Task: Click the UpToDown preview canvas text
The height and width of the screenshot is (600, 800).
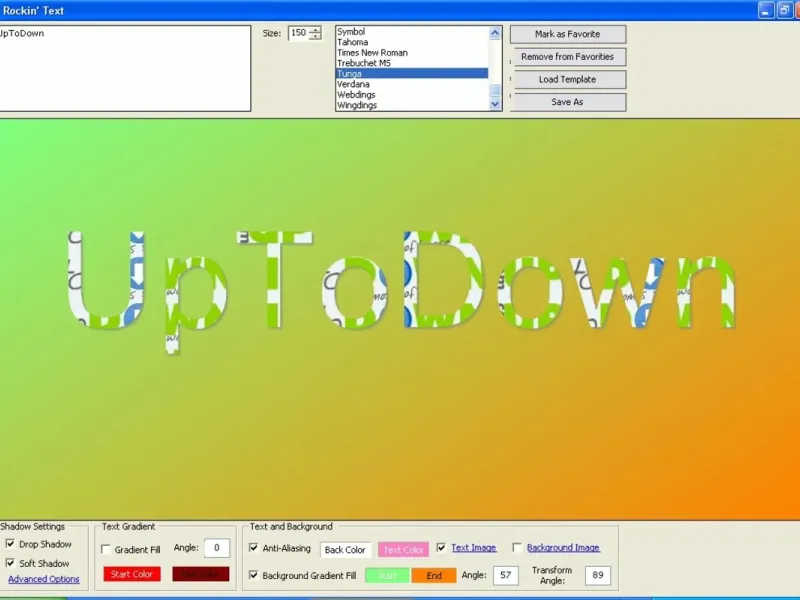Action: pyautogui.click(x=402, y=291)
